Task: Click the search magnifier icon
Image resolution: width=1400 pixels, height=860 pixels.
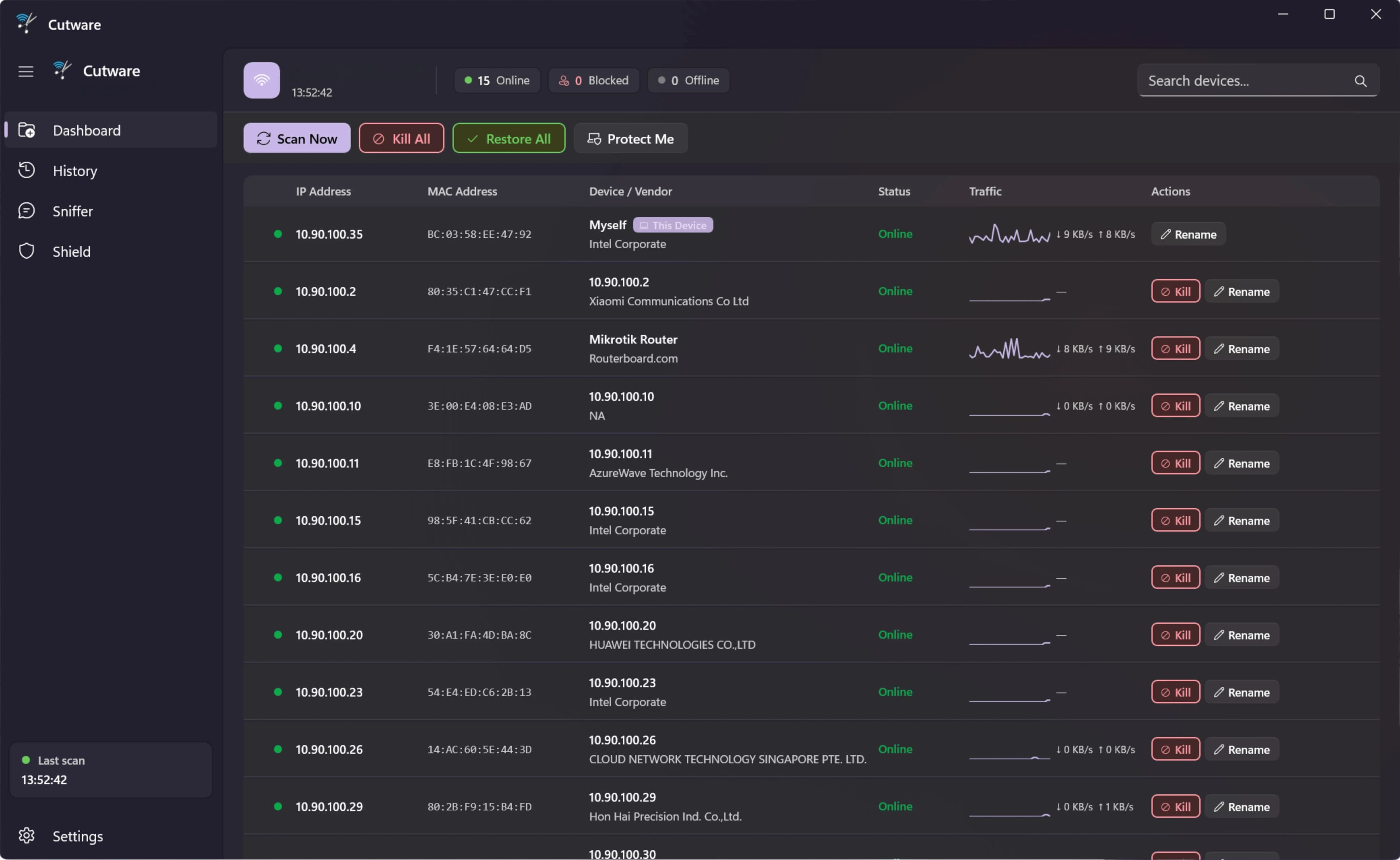Action: (x=1360, y=81)
